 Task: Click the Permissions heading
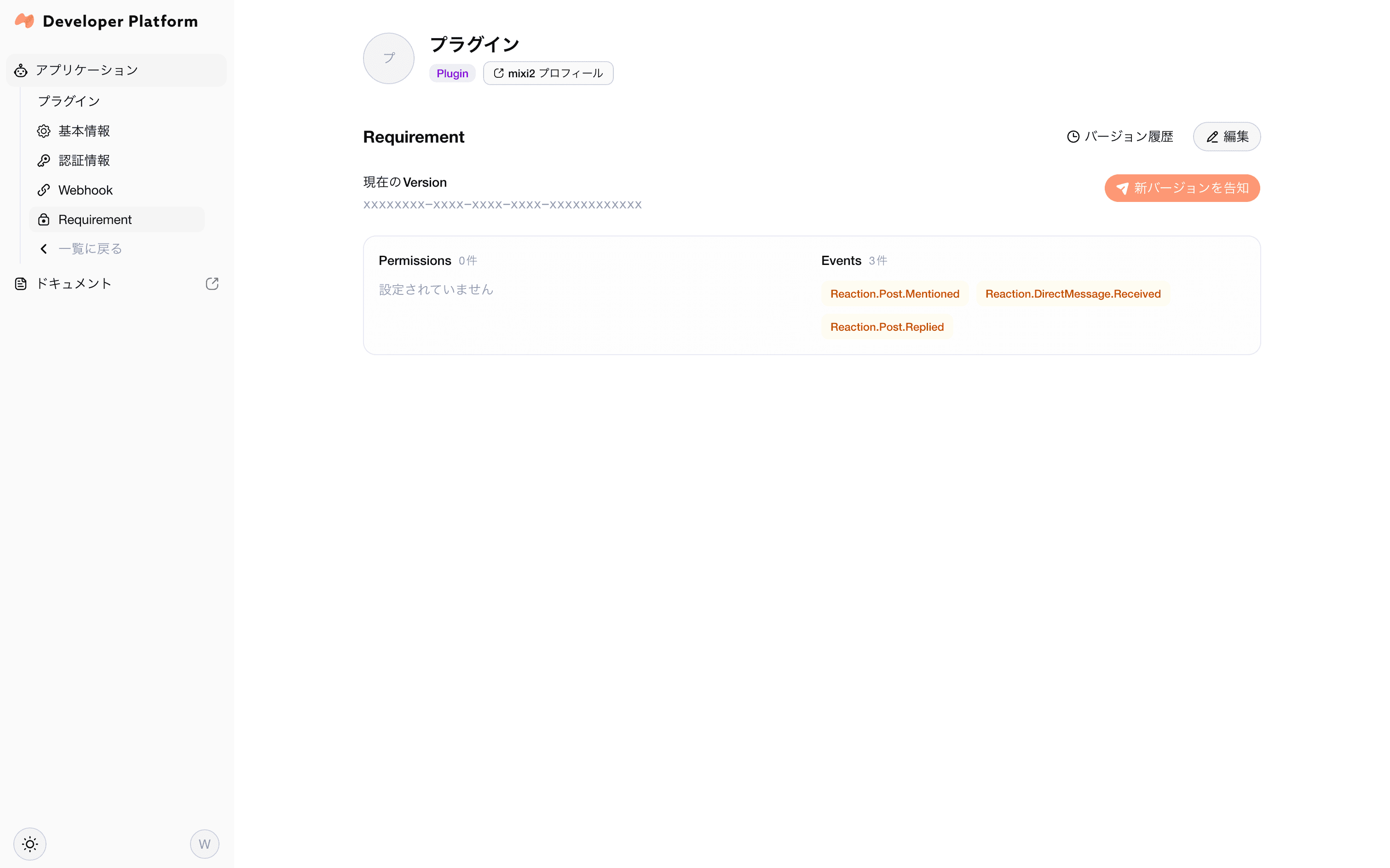click(x=415, y=261)
